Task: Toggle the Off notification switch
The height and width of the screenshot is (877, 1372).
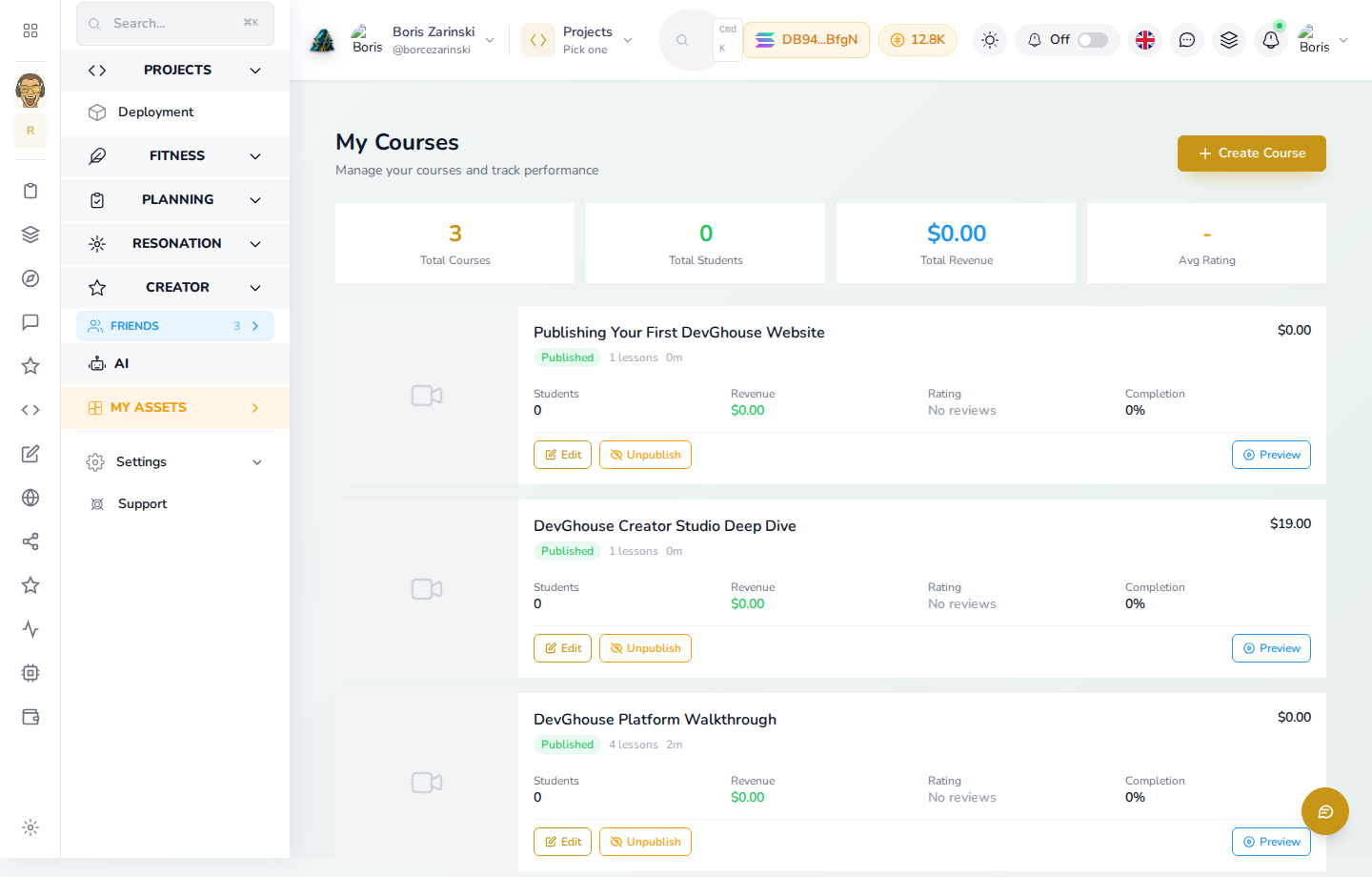Action: pyautogui.click(x=1092, y=40)
